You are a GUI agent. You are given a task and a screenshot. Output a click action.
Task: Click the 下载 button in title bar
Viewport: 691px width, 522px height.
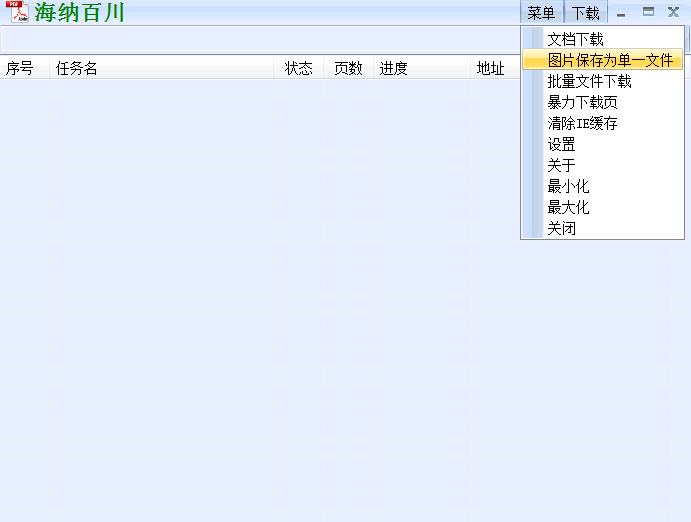point(586,13)
